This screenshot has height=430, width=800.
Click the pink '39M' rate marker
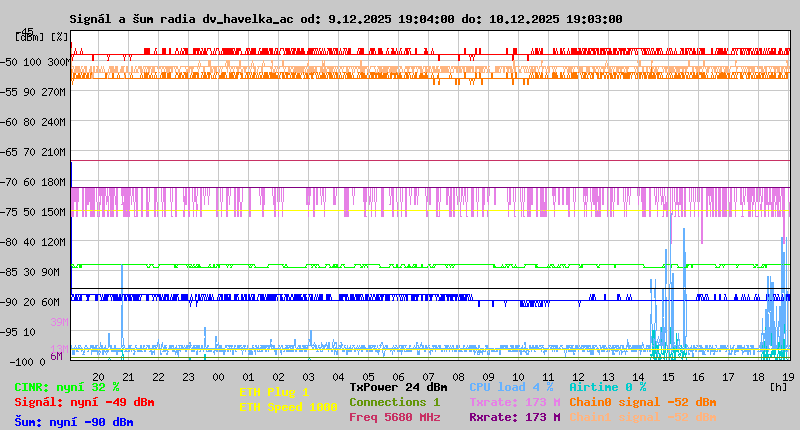point(59,322)
